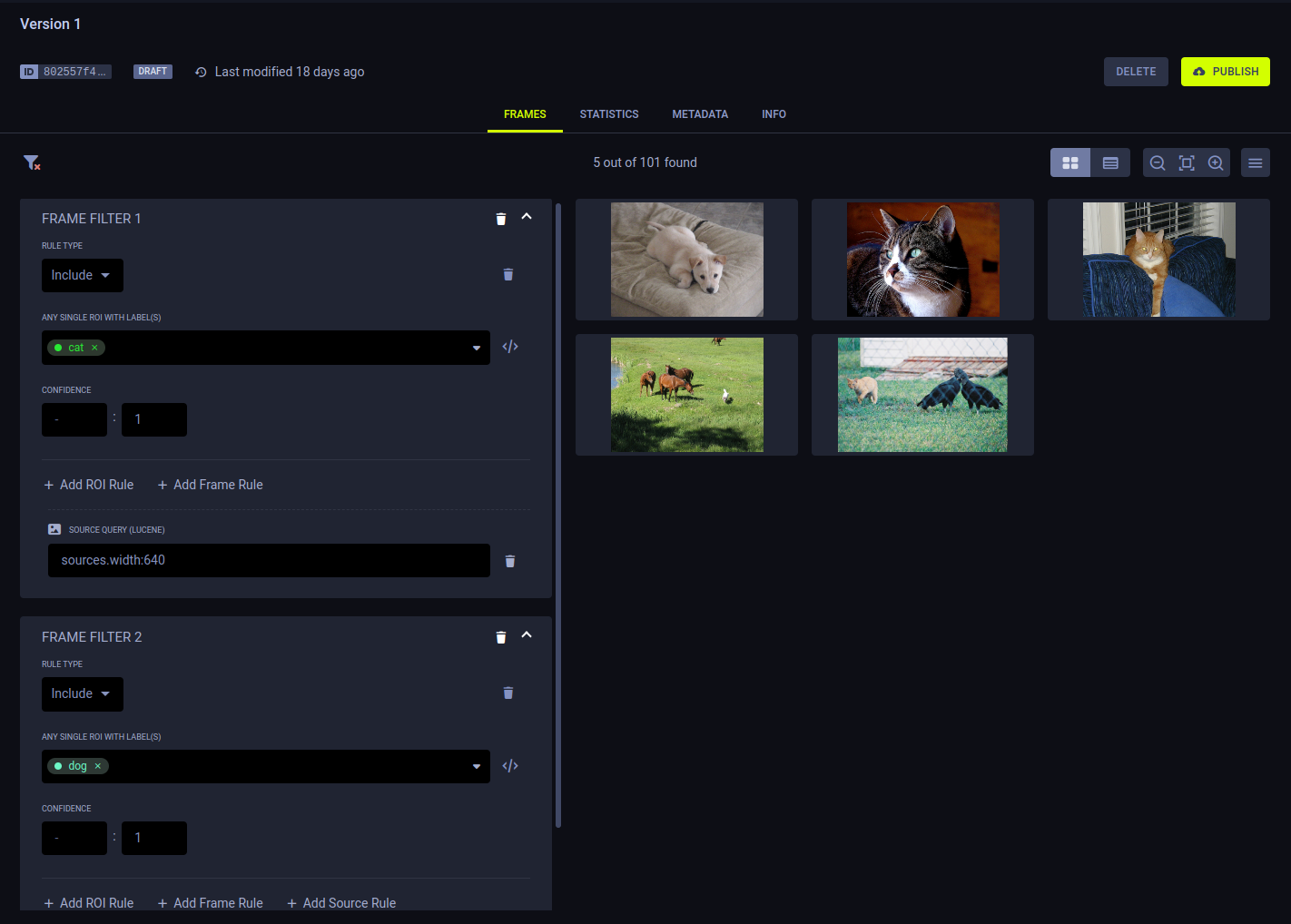Image resolution: width=1291 pixels, height=924 pixels.
Task: Click the last modified history icon
Action: pos(200,71)
